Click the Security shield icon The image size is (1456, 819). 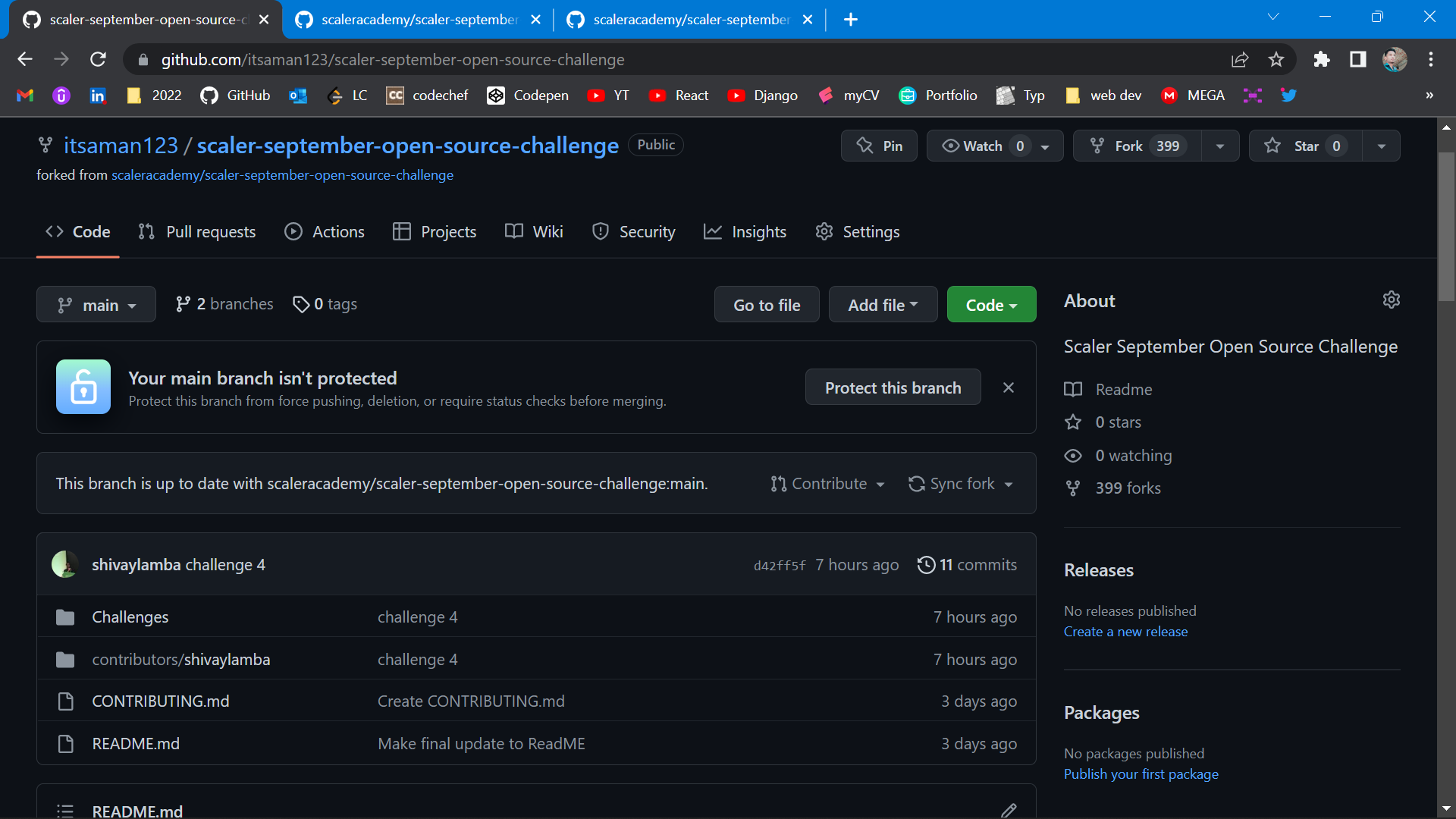click(x=601, y=231)
